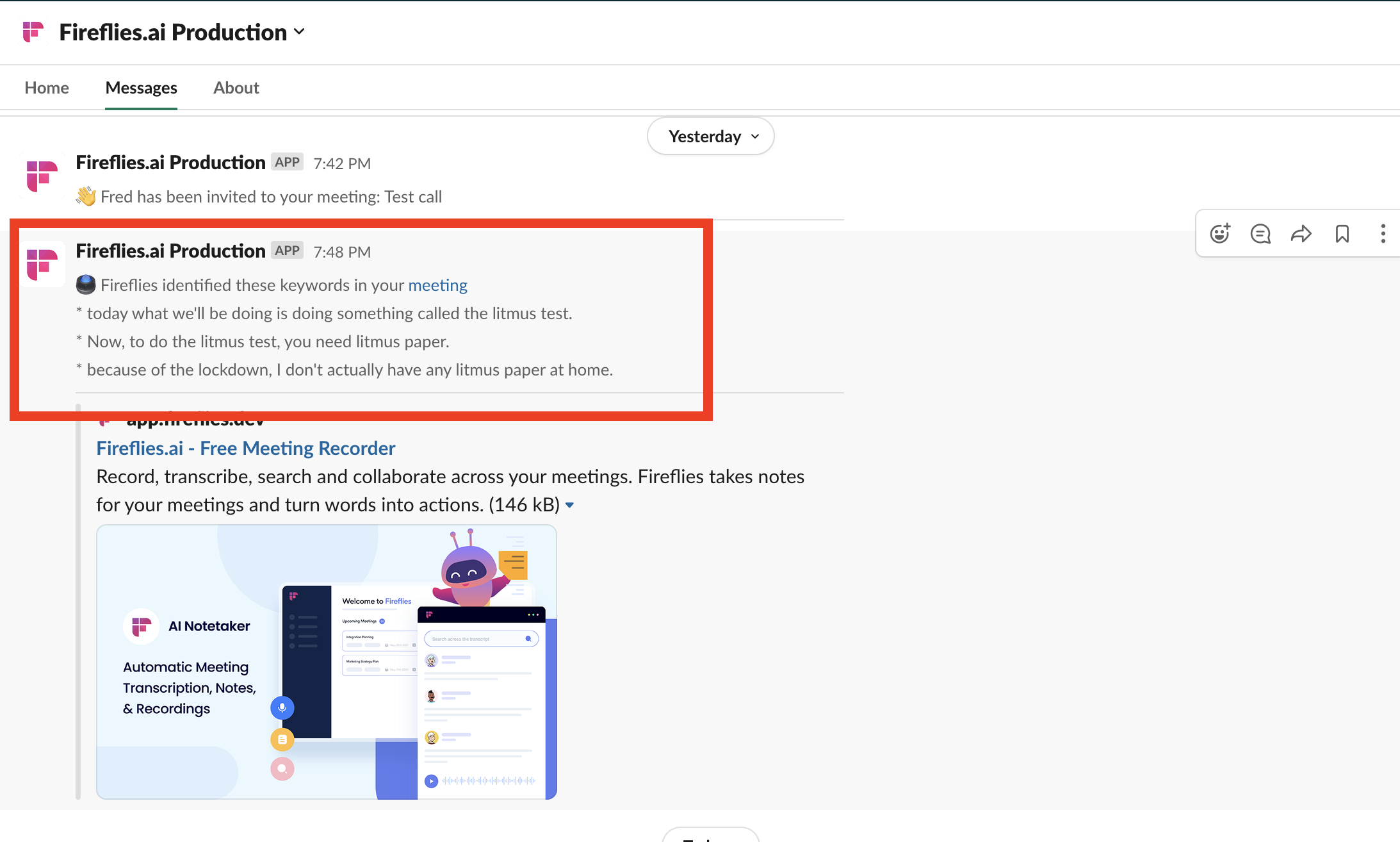Bookmark the message for later

(x=1342, y=234)
